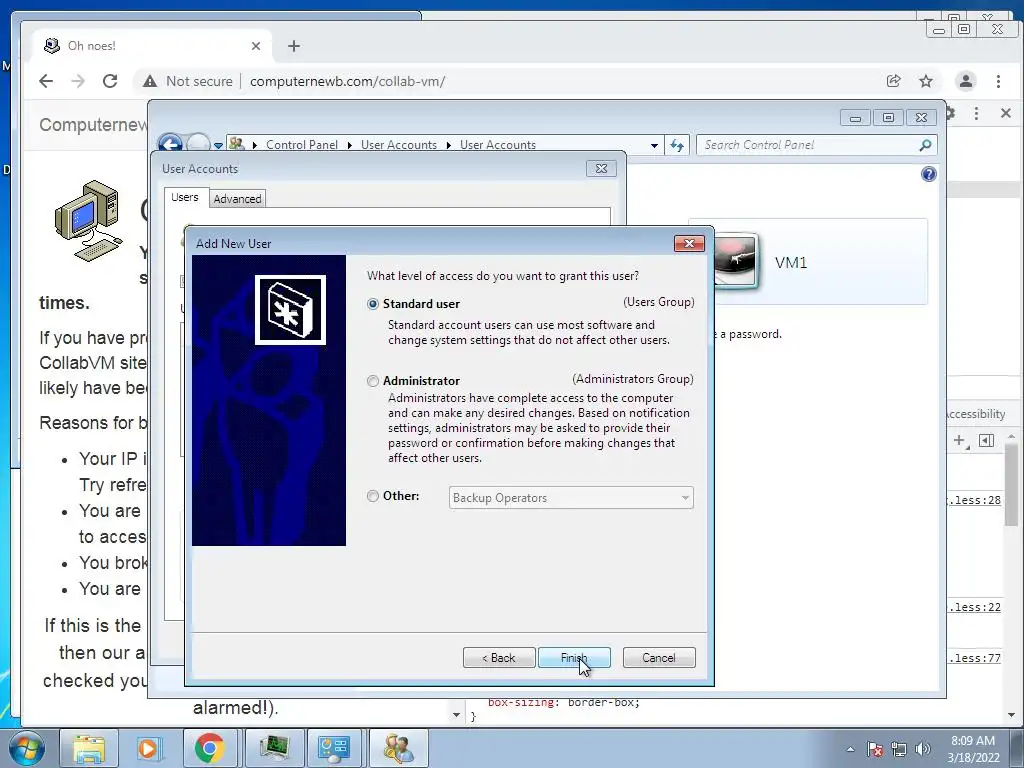The image size is (1024, 768).
Task: Open the Chrome three-dot menu
Action: pyautogui.click(x=999, y=81)
